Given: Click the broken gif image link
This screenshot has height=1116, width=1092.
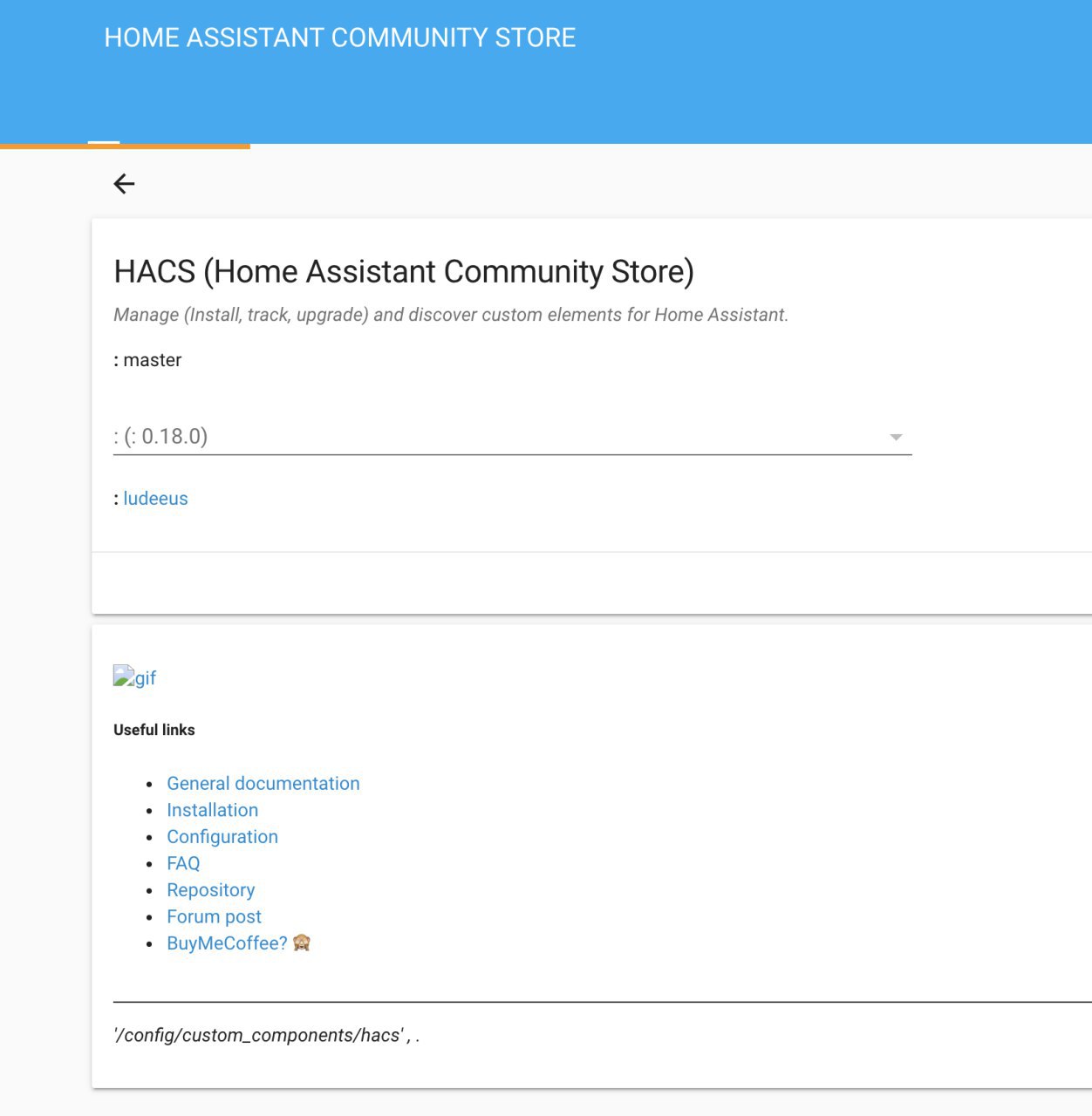Looking at the screenshot, I should 134,677.
